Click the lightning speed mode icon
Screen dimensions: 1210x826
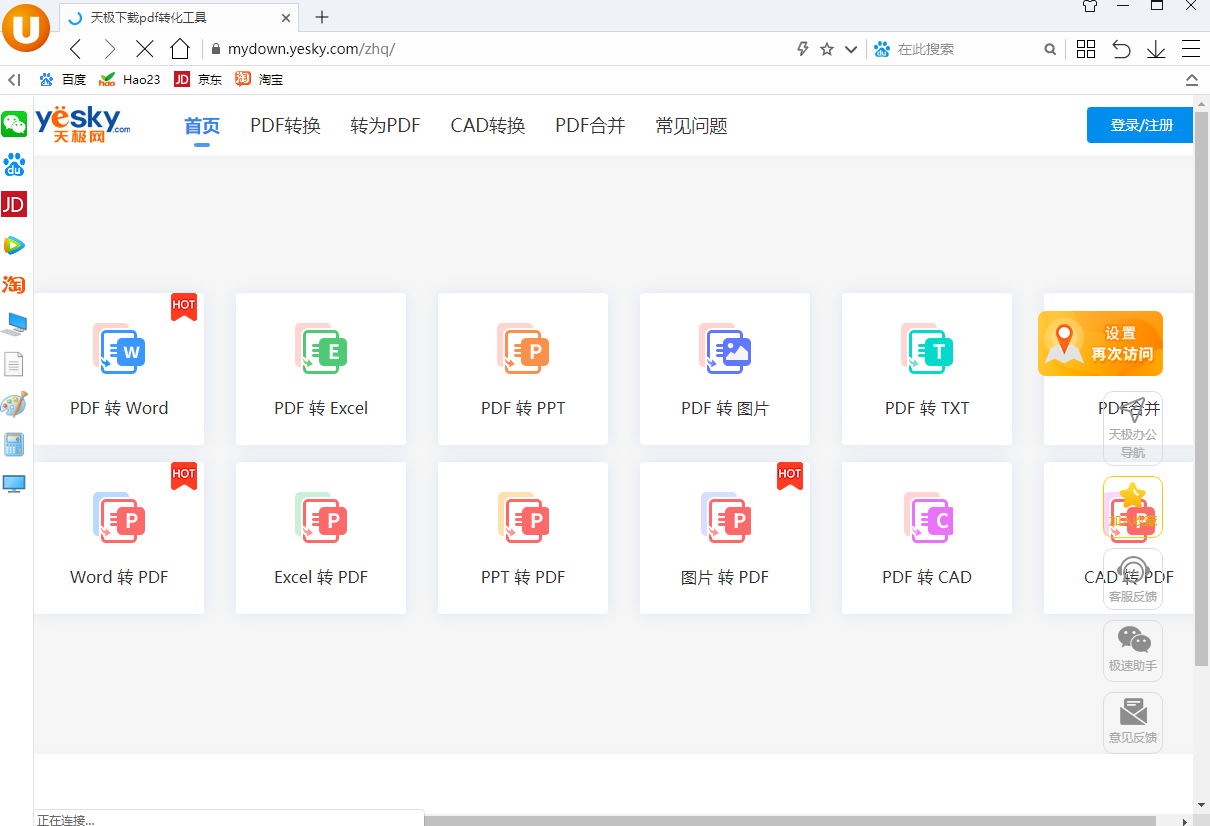pyautogui.click(x=802, y=49)
